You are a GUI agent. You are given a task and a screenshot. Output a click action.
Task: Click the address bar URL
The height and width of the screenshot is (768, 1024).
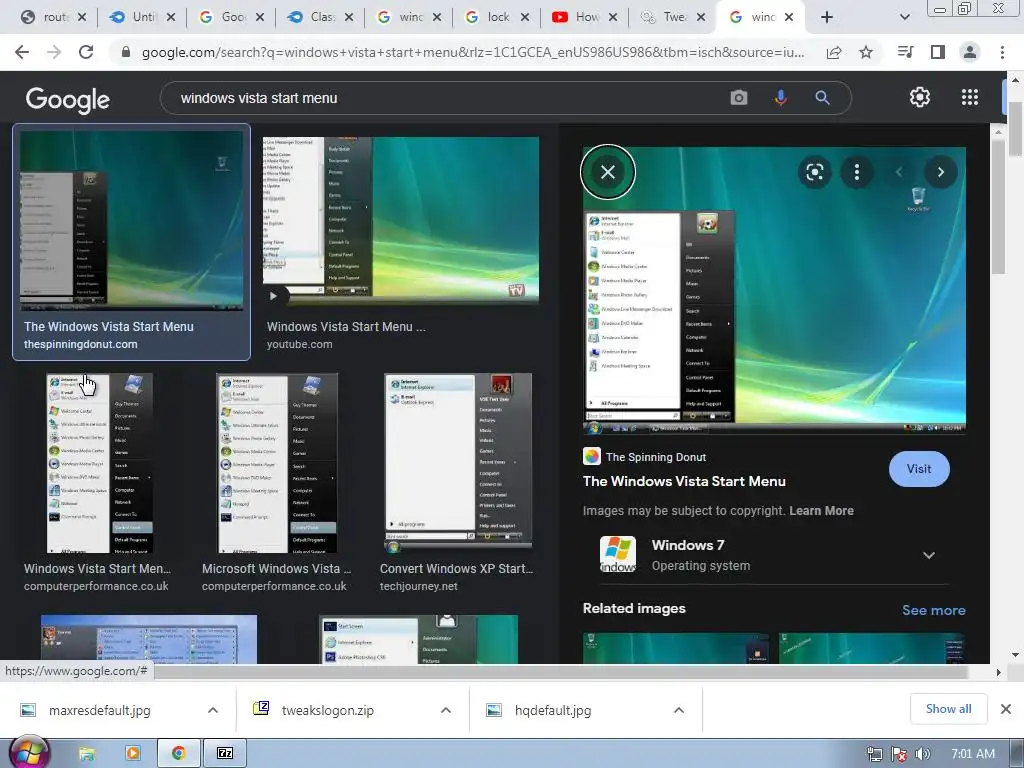coord(473,52)
